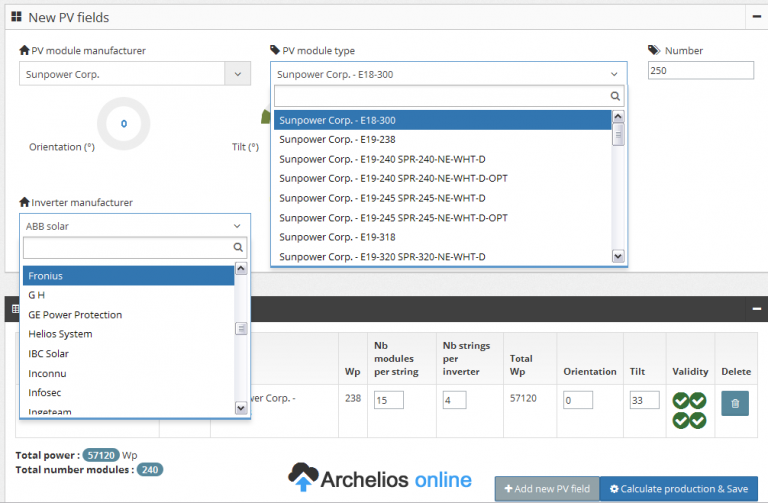Choose E19-240 SPR-240-NE-WHT-D-OPT module
Image resolution: width=768 pixels, height=503 pixels.
click(x=443, y=178)
